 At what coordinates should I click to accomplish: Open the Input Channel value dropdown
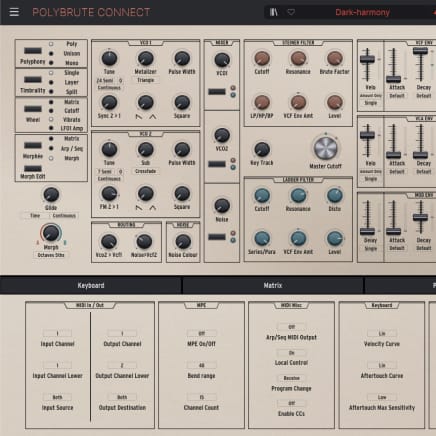click(57, 333)
